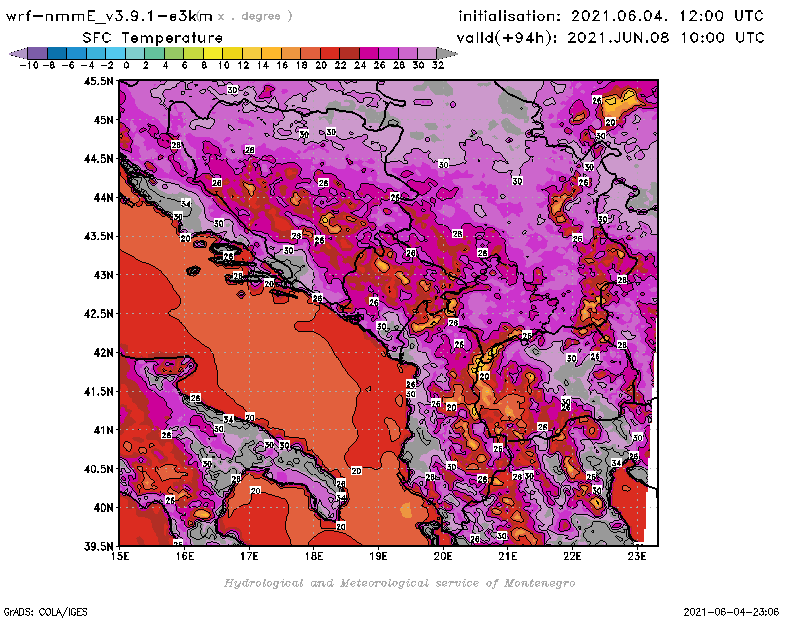The width and height of the screenshot is (800, 618).
Task: Click the '42.5N' latitude axis label
Action: pos(98,314)
